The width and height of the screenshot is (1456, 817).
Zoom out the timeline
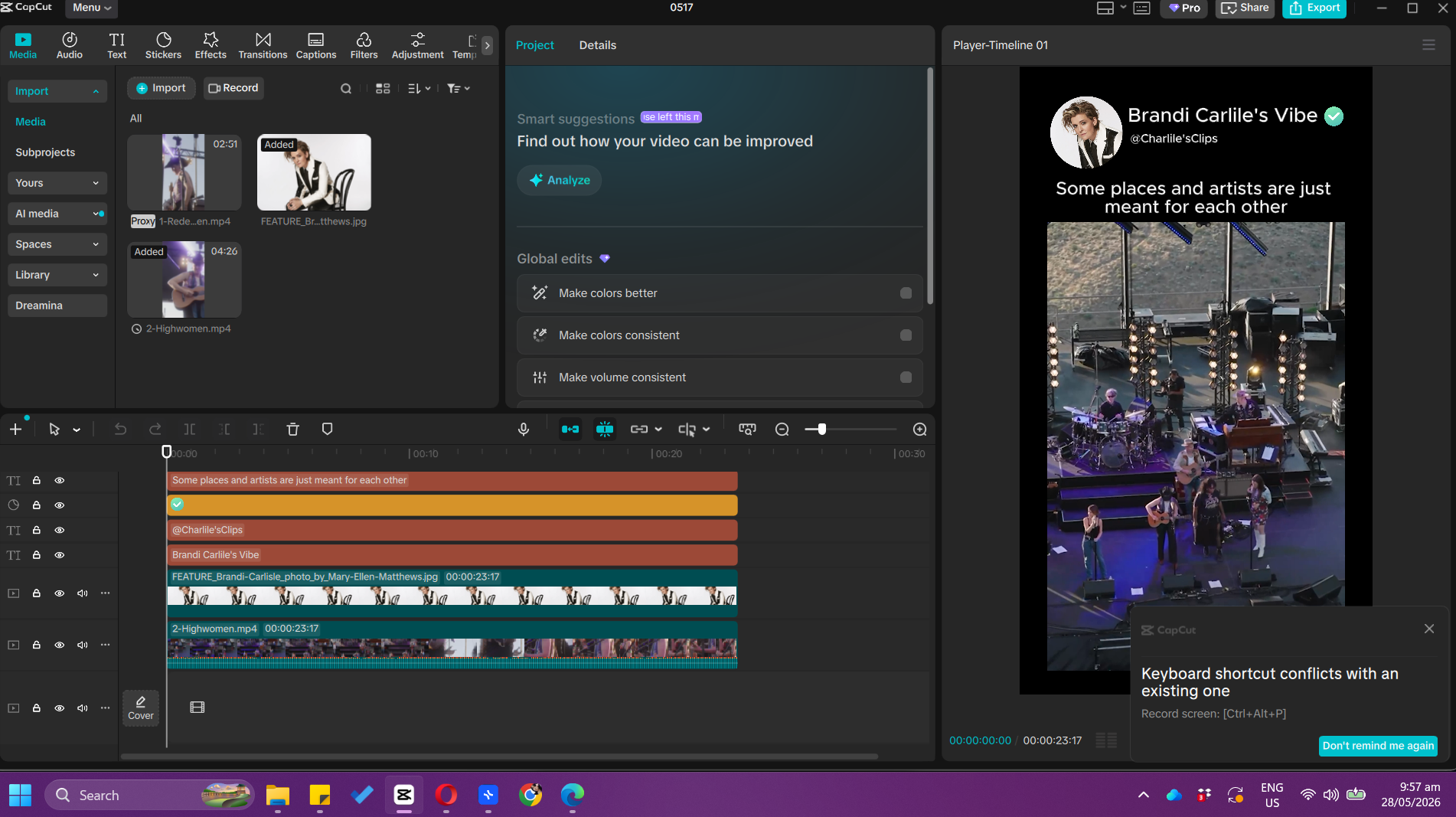tap(782, 430)
